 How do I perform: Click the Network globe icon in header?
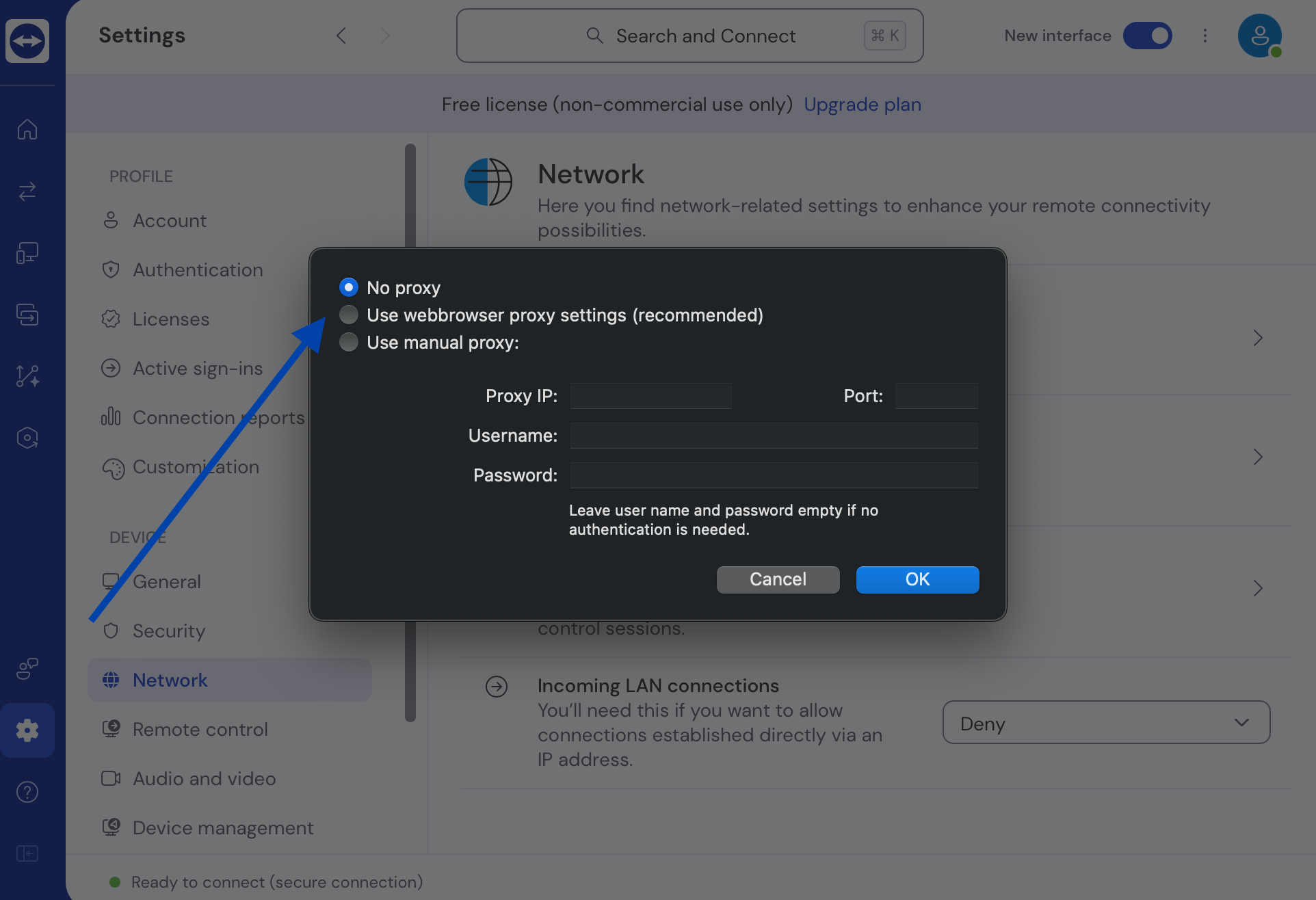(x=488, y=182)
